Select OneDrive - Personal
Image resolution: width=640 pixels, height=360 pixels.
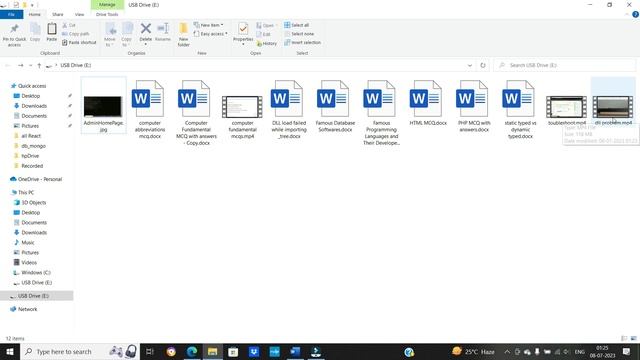(x=40, y=179)
